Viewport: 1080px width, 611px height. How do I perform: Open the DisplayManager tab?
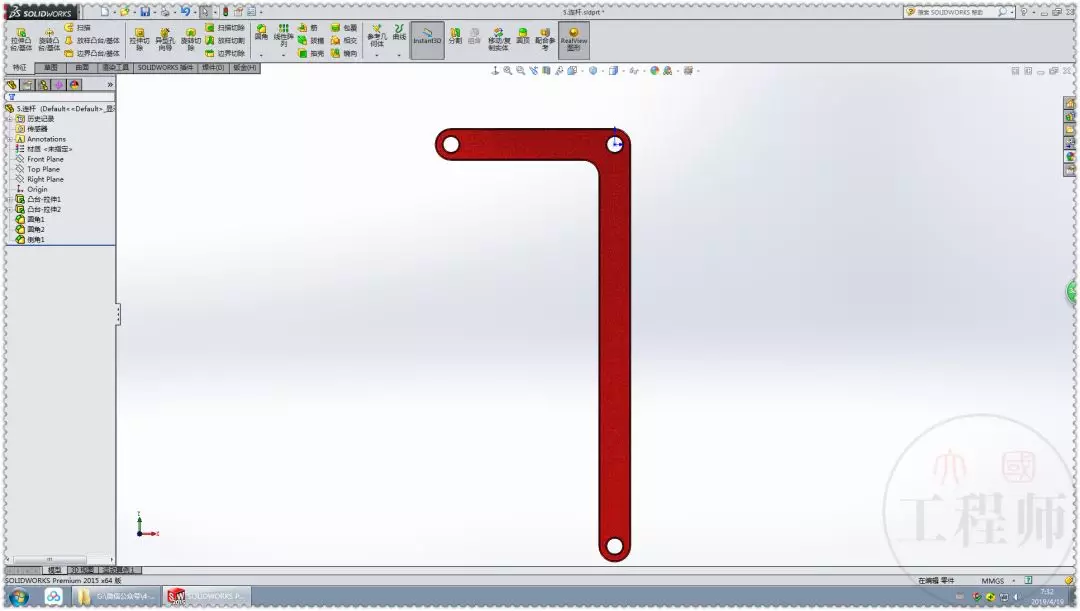(x=75, y=85)
